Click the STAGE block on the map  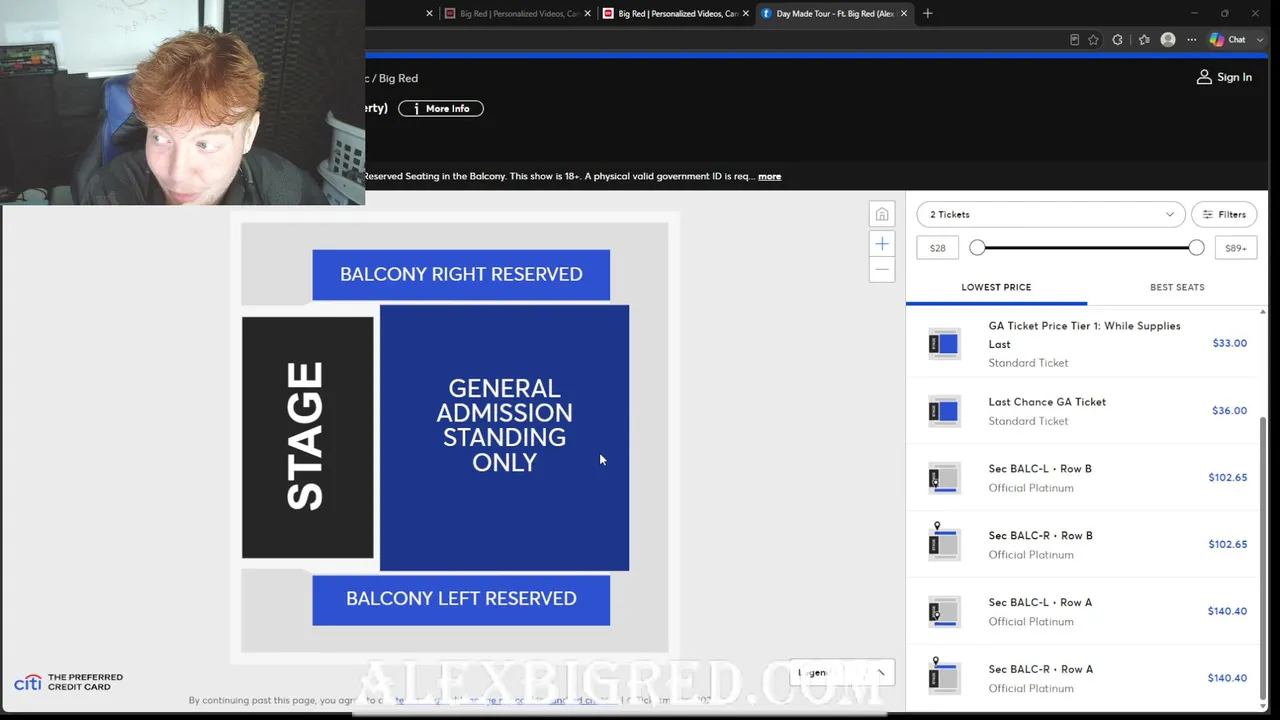pos(307,437)
